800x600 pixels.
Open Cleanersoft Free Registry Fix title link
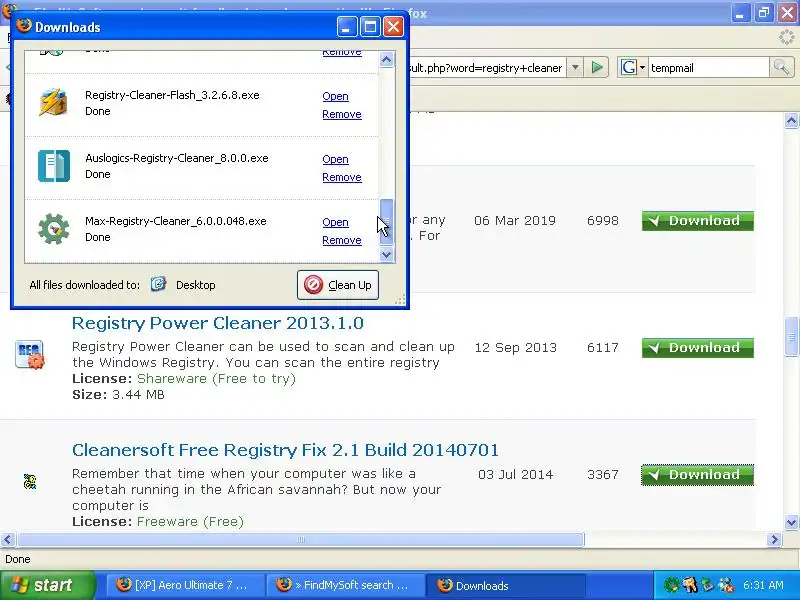285,450
